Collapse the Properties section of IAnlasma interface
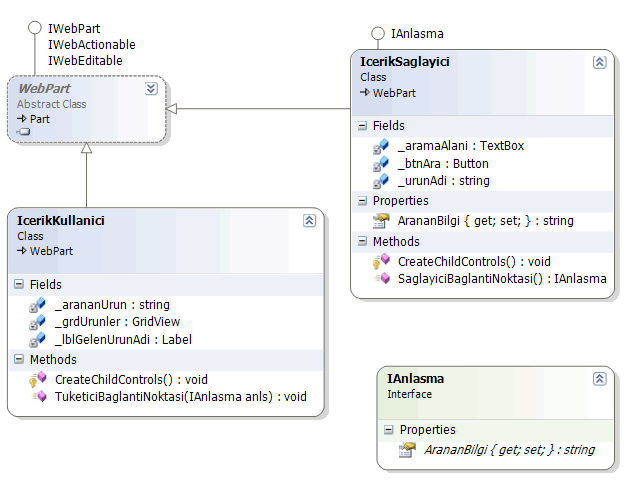Screen dimensions: 630x486 click(x=390, y=430)
